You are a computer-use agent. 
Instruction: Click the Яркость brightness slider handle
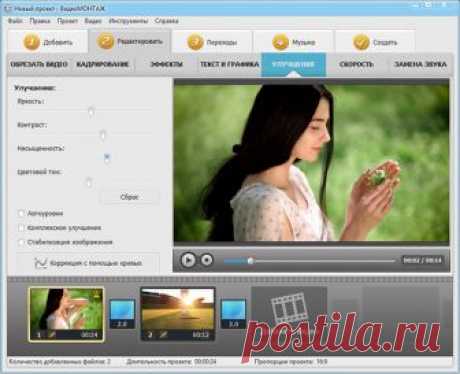point(91,112)
